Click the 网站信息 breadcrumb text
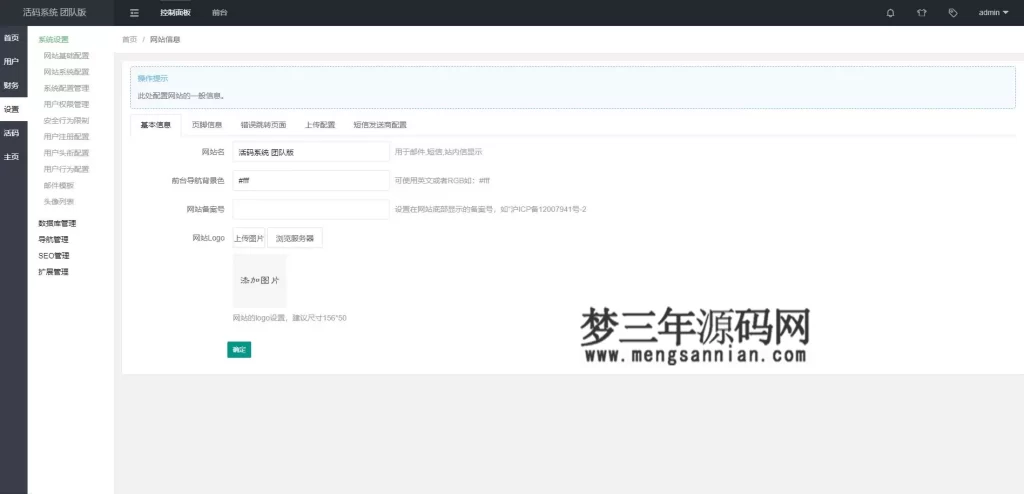The height and width of the screenshot is (494, 1024). coord(165,39)
